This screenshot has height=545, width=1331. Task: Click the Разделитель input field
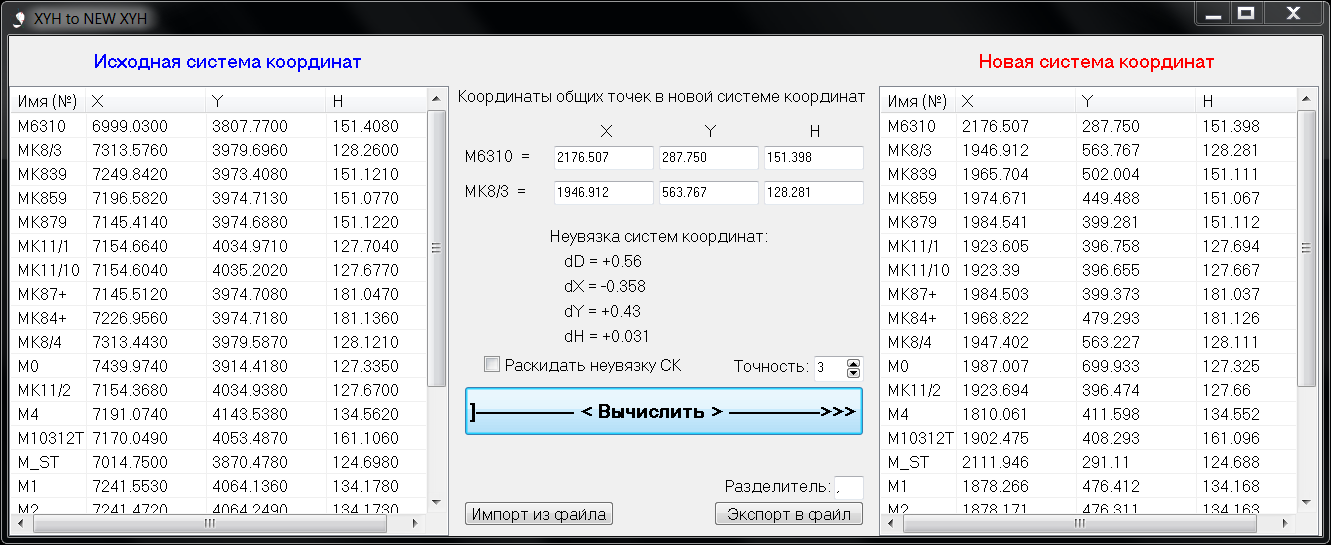click(x=848, y=486)
